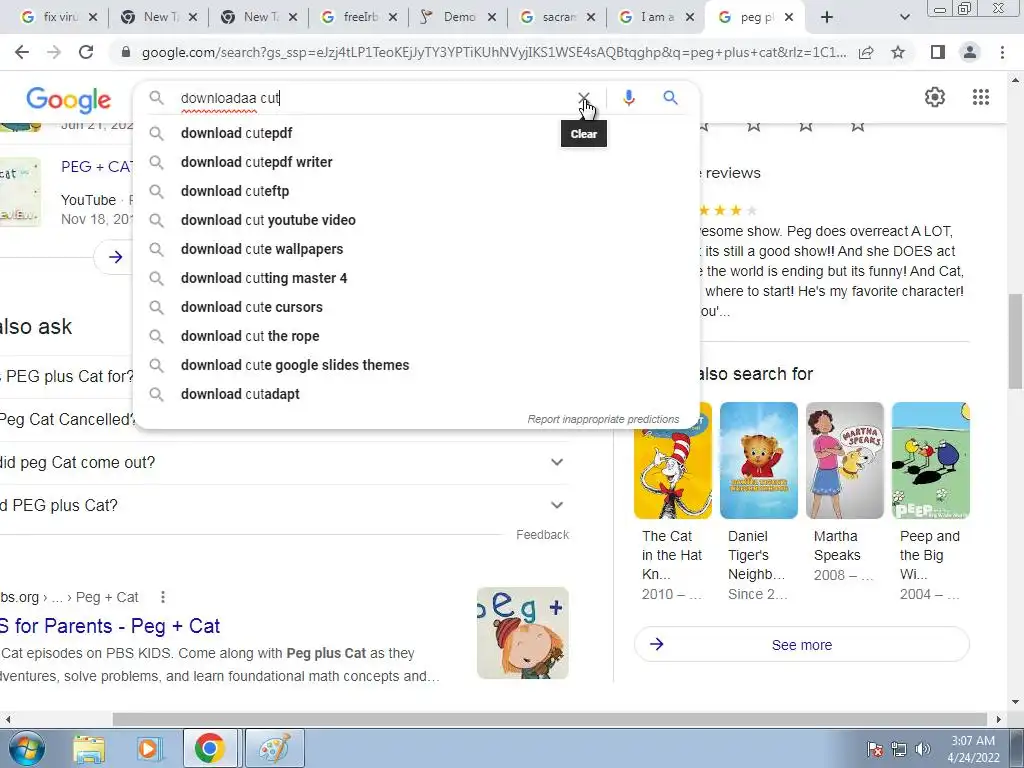Viewport: 1024px width, 768px height.
Task: Reload the current page
Action: tap(86, 52)
